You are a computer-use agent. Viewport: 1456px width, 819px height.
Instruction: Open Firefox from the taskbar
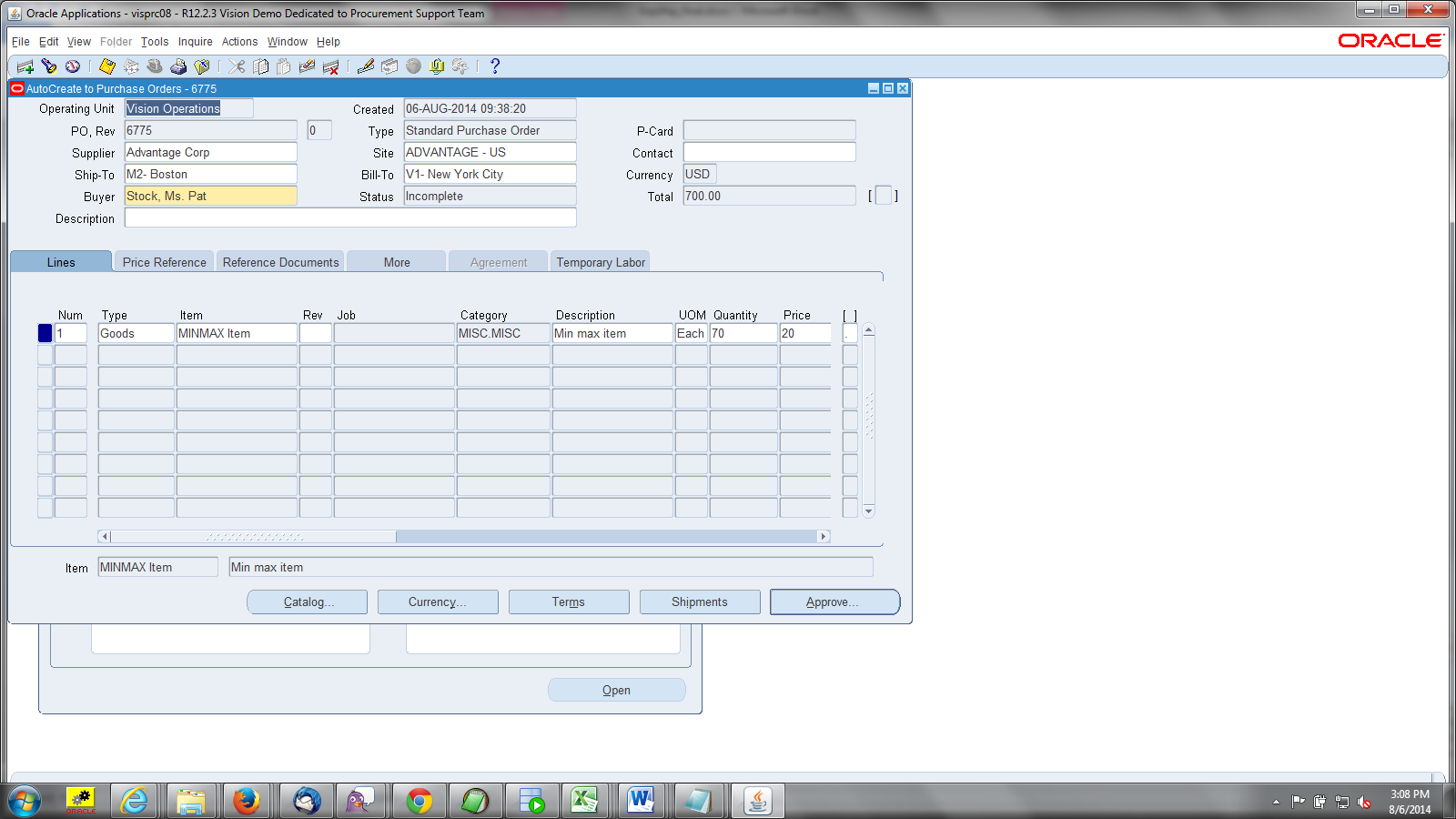coord(246,801)
